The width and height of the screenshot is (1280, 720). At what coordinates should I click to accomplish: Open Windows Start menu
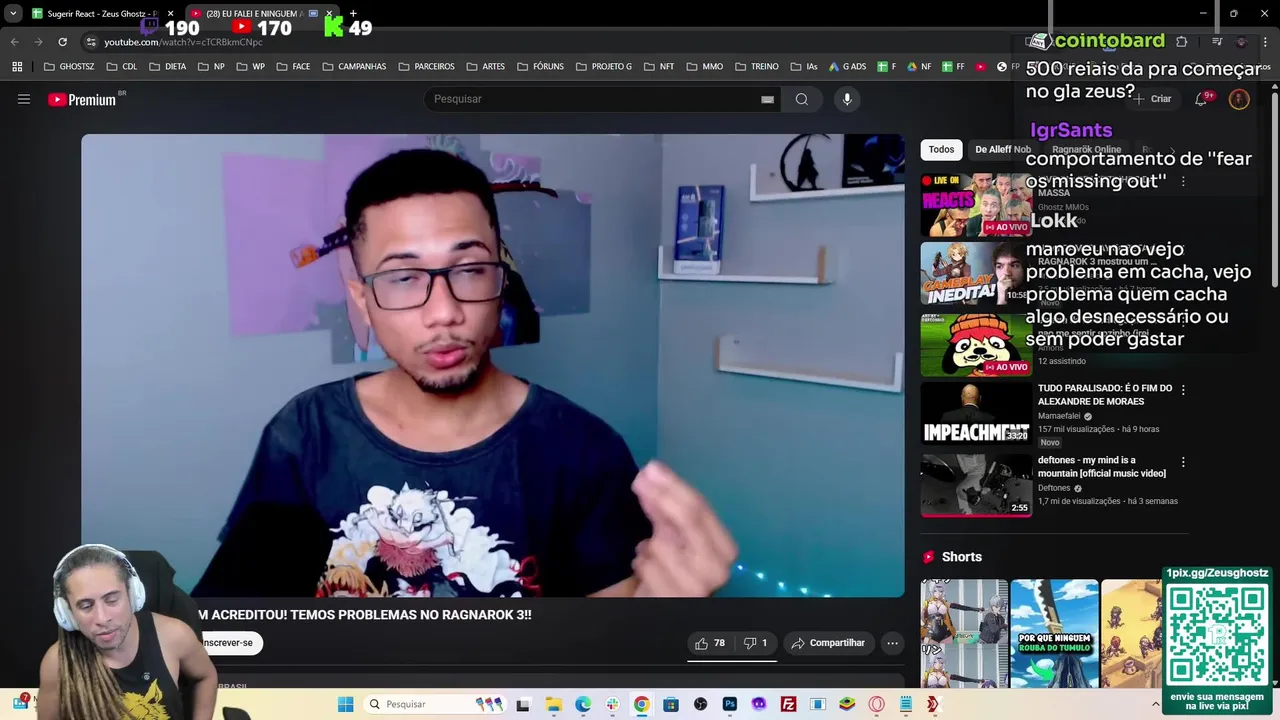tap(345, 704)
